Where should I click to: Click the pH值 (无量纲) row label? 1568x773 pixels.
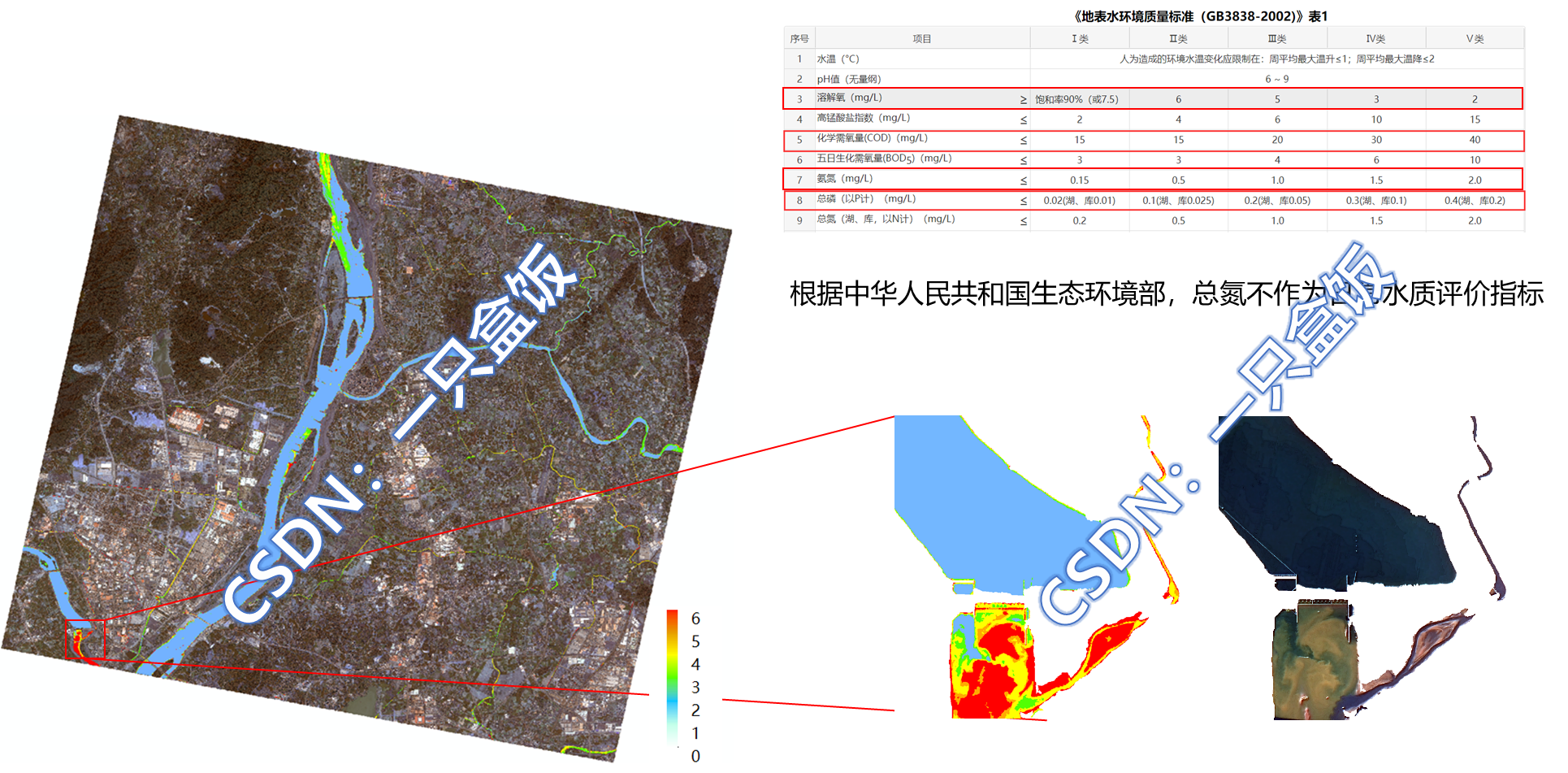[x=849, y=79]
